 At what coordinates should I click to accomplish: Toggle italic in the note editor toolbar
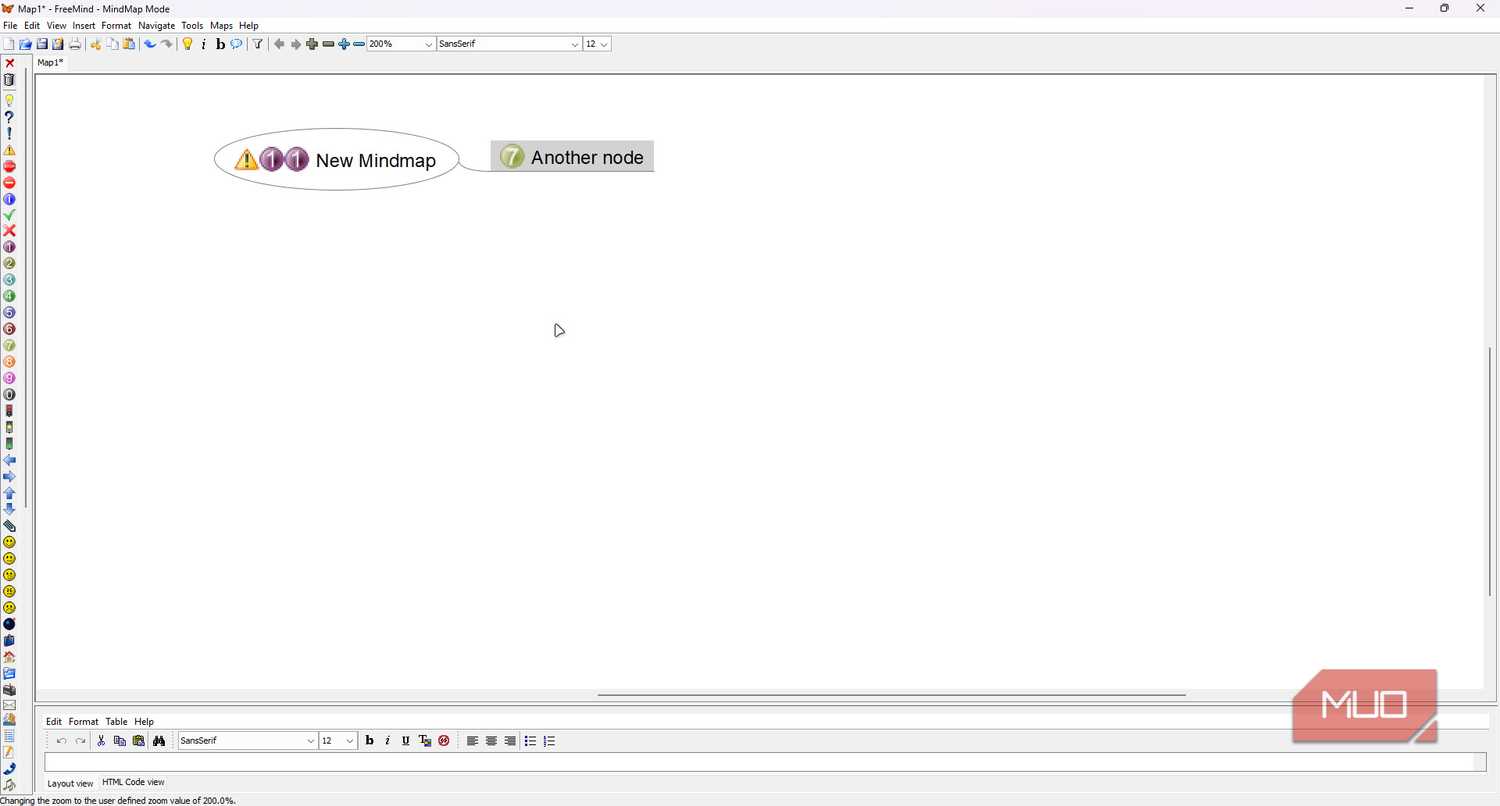click(387, 741)
